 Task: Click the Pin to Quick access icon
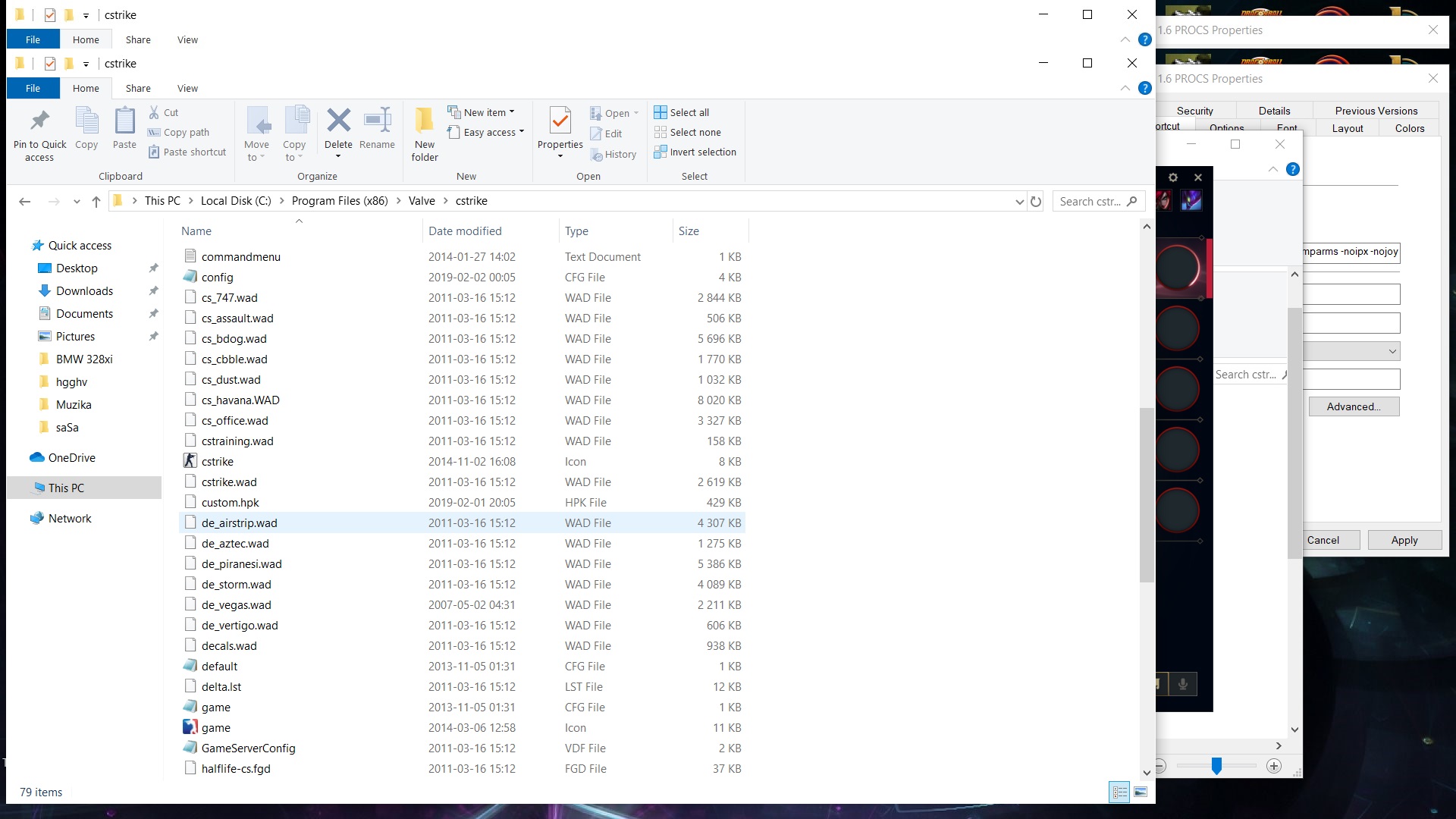click(x=39, y=121)
